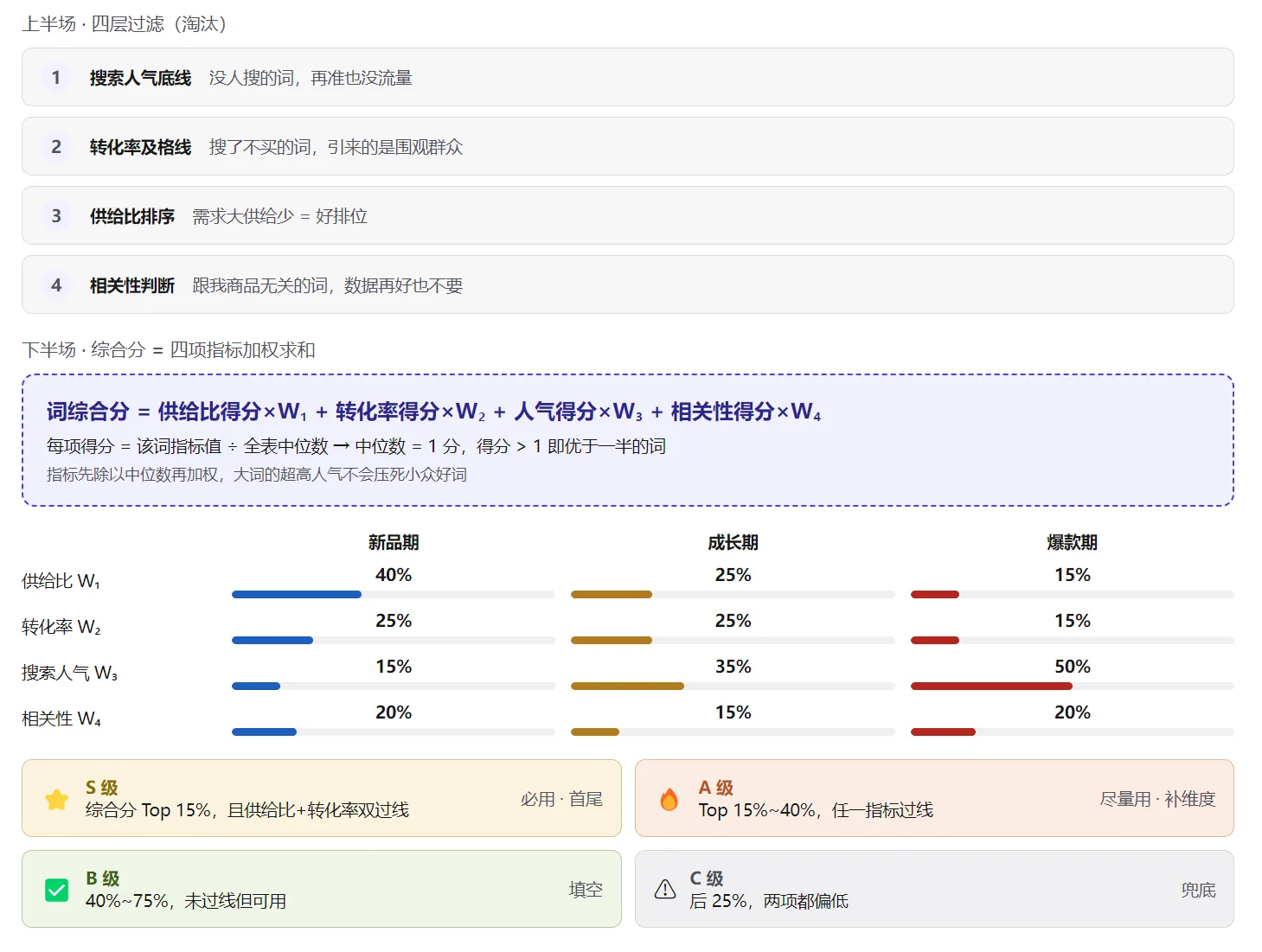1262x952 pixels.
Task: Click the 35% value in 成长期 column
Action: click(x=733, y=667)
